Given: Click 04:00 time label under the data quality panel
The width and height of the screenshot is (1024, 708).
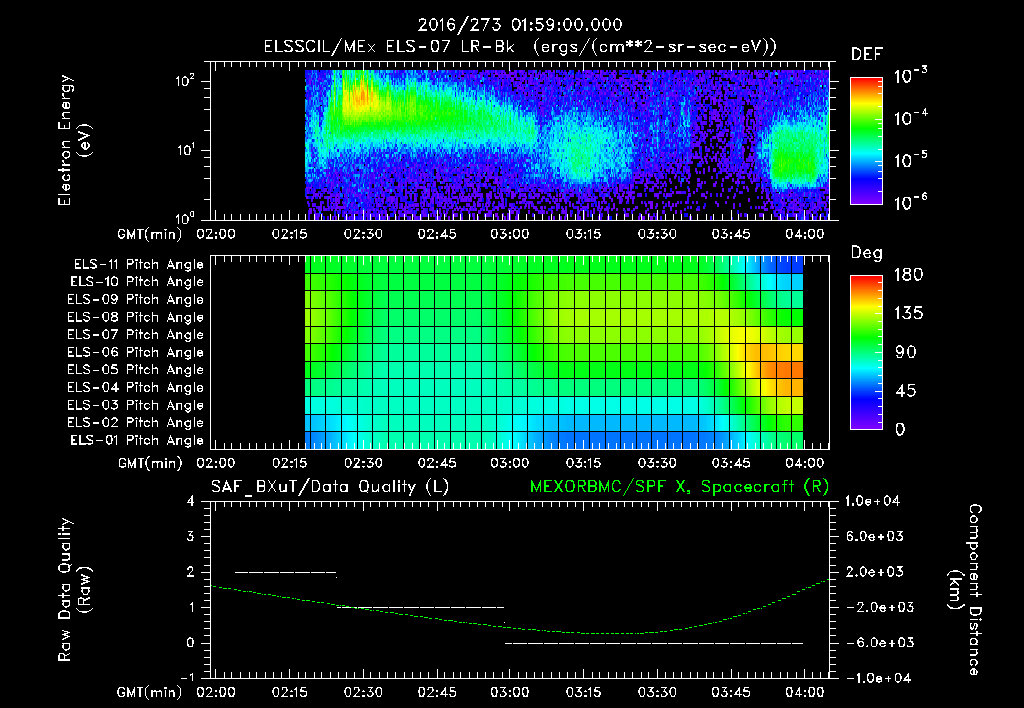Looking at the screenshot, I should pyautogui.click(x=805, y=692).
